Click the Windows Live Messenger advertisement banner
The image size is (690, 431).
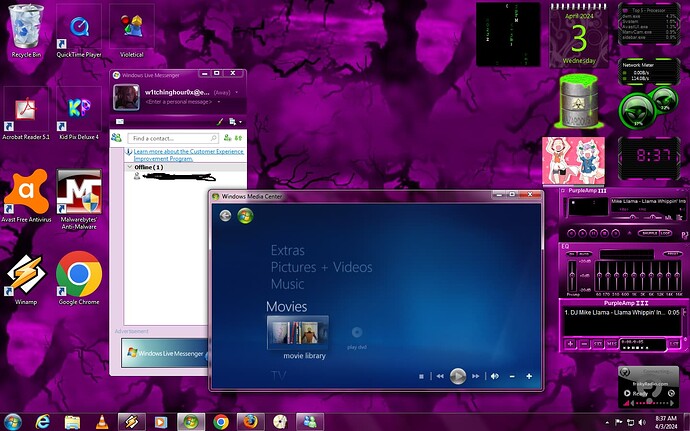pyautogui.click(x=165, y=353)
